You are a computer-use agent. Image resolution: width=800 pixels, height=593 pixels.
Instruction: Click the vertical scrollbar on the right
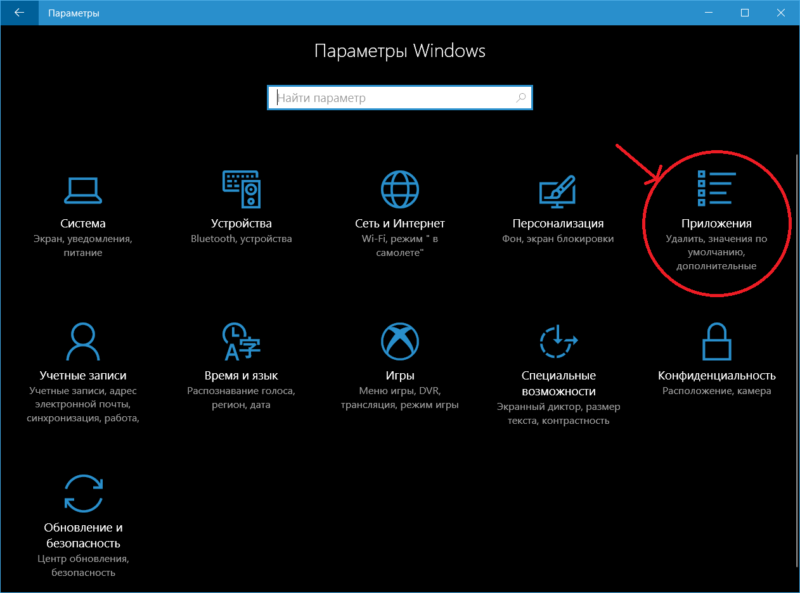(796, 360)
